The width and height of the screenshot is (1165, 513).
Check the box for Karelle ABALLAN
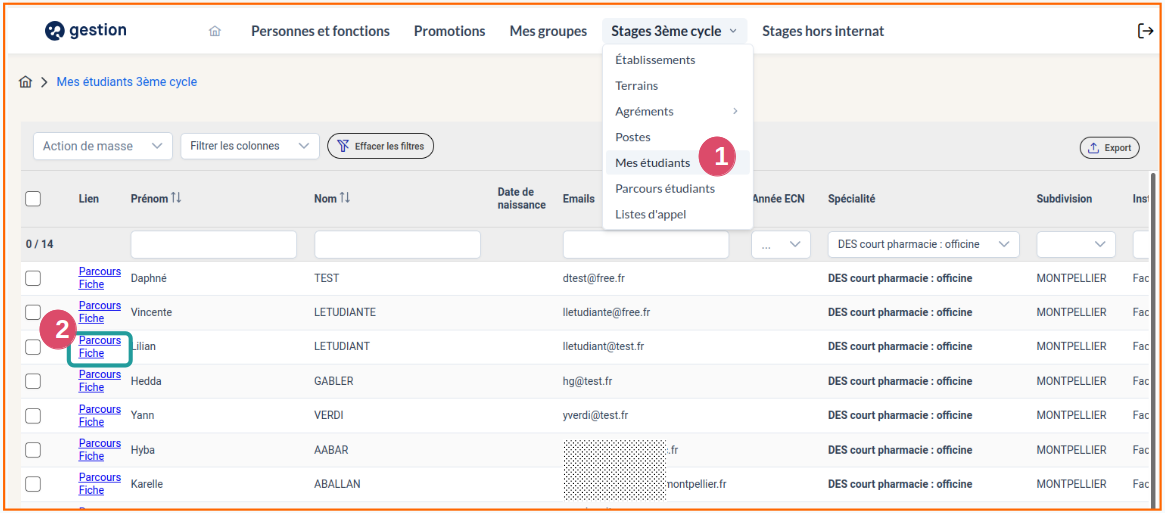33,484
